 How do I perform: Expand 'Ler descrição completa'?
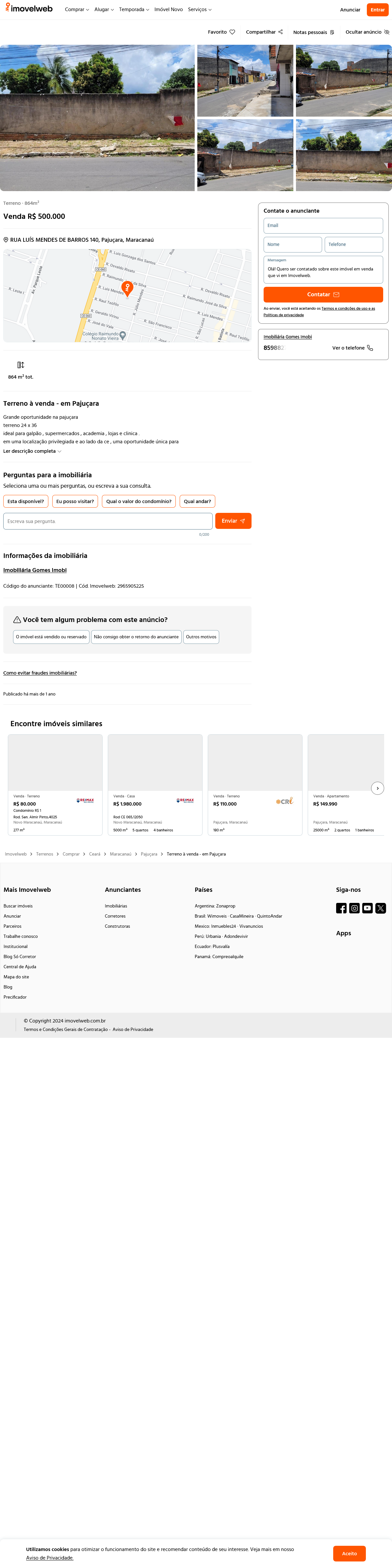(x=32, y=451)
